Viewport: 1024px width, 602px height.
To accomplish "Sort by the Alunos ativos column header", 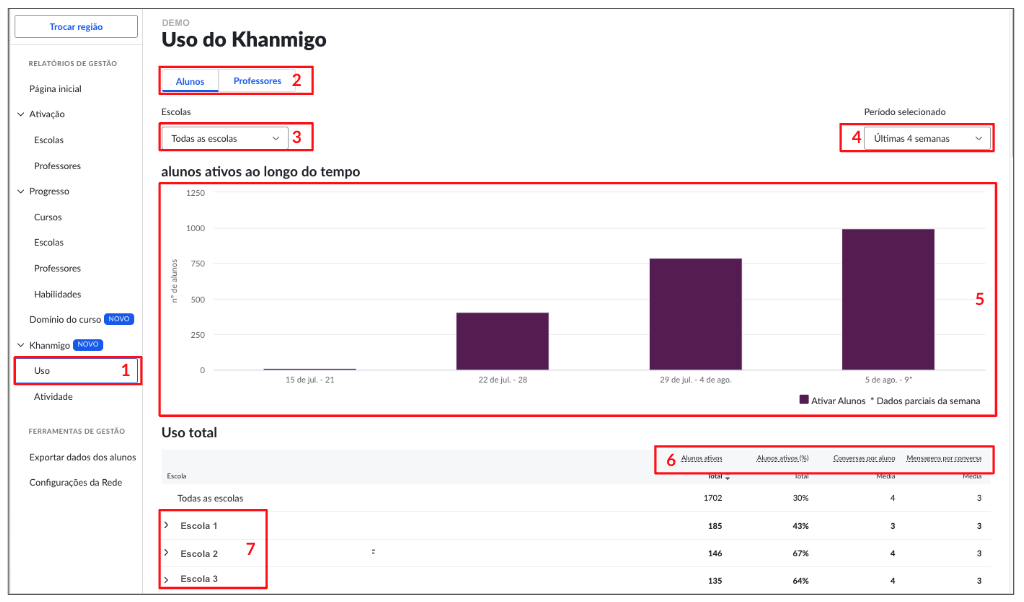I will coord(701,458).
